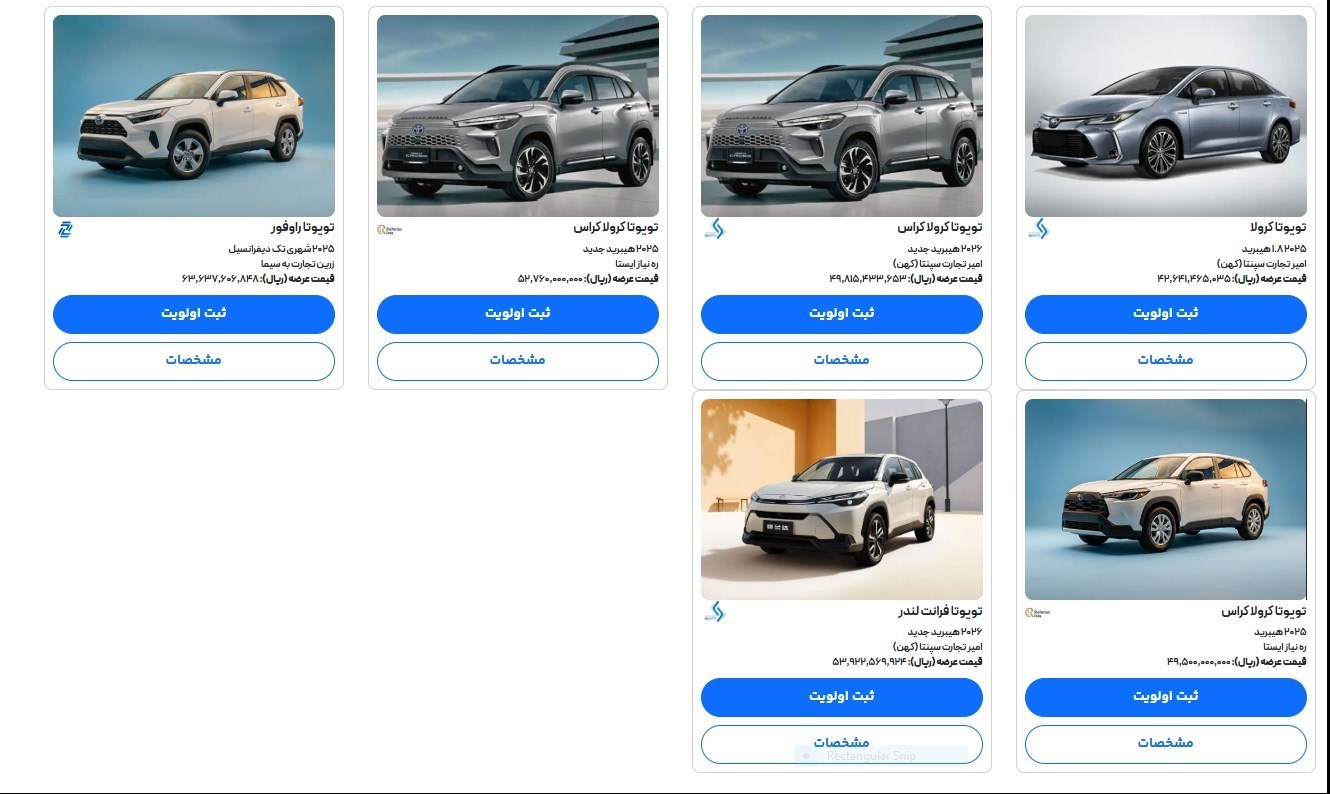Open مشخصات for the Corolla Cross 2026 hybrid
Screen dimensions: 1330x794
842,361
